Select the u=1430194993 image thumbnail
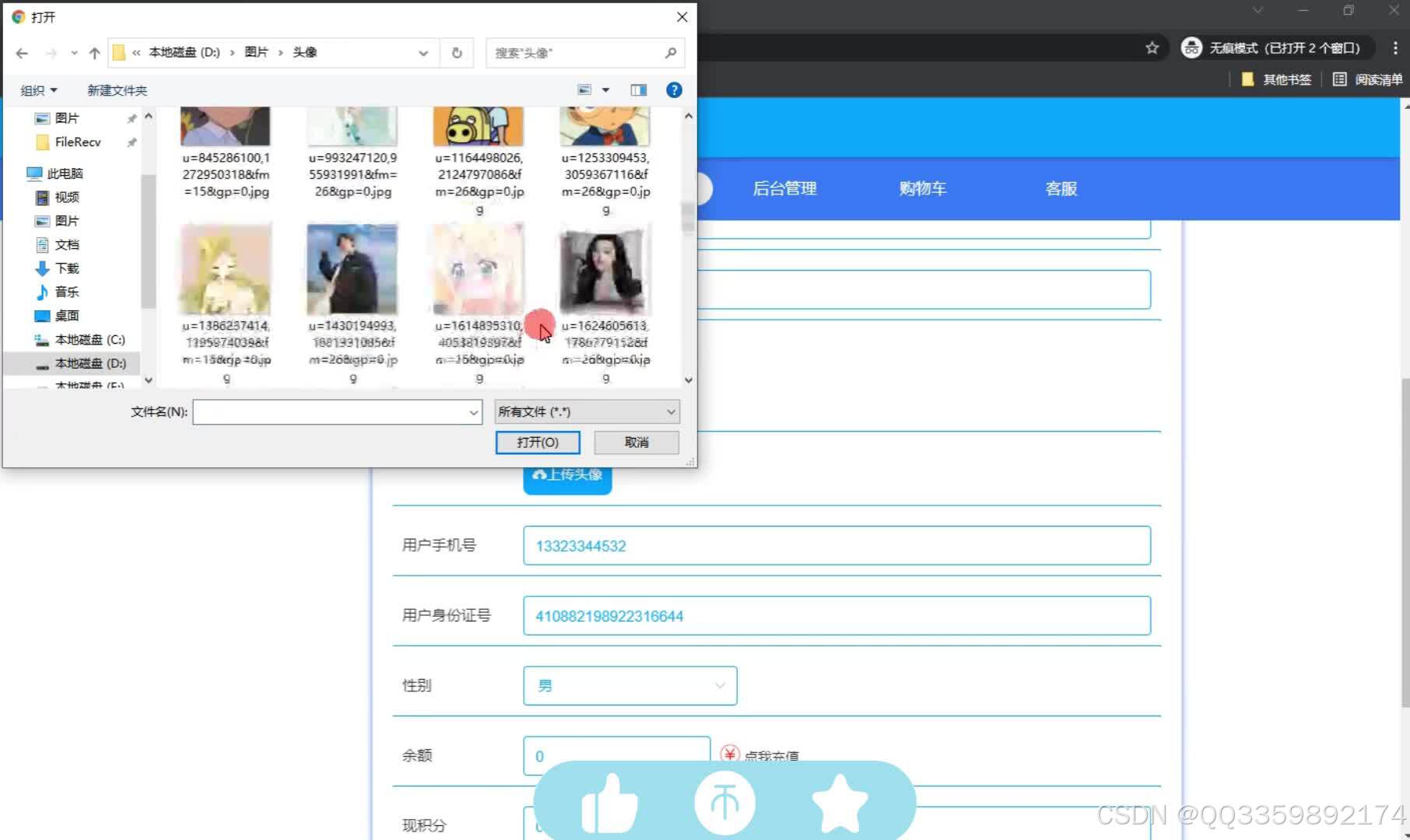This screenshot has width=1410, height=840. (352, 268)
